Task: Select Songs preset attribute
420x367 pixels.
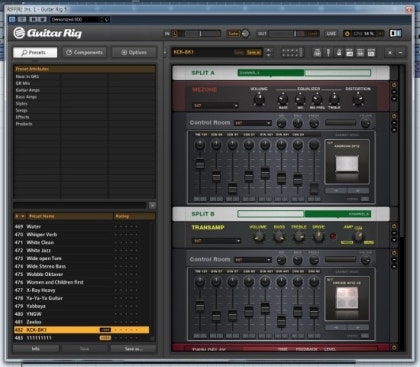Action: click(x=22, y=110)
